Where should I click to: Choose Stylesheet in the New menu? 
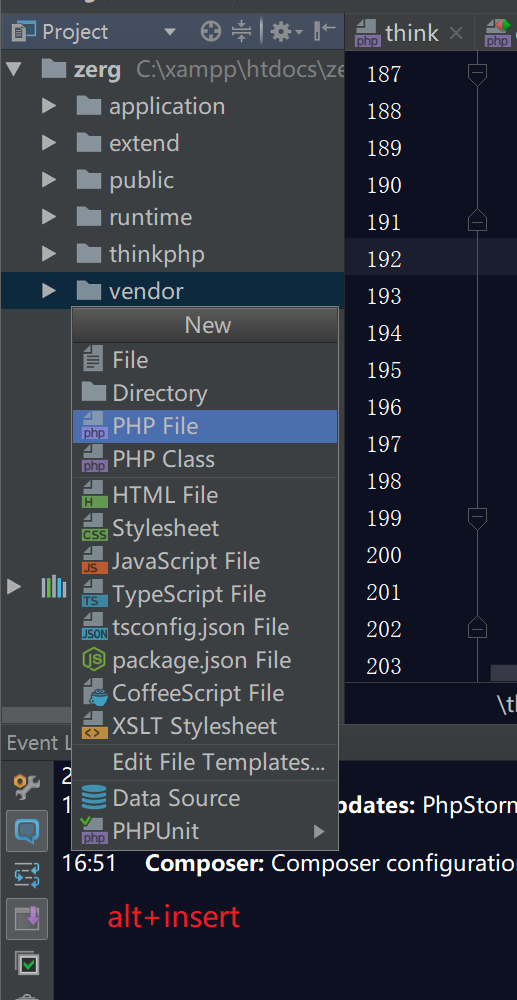[205, 529]
